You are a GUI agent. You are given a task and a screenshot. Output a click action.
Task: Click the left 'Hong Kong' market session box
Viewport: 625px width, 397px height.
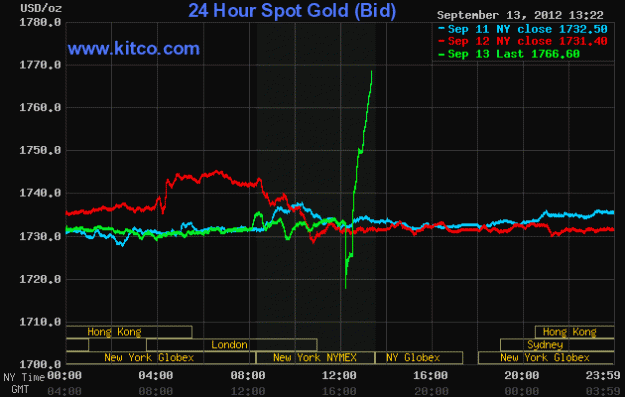tap(129, 332)
